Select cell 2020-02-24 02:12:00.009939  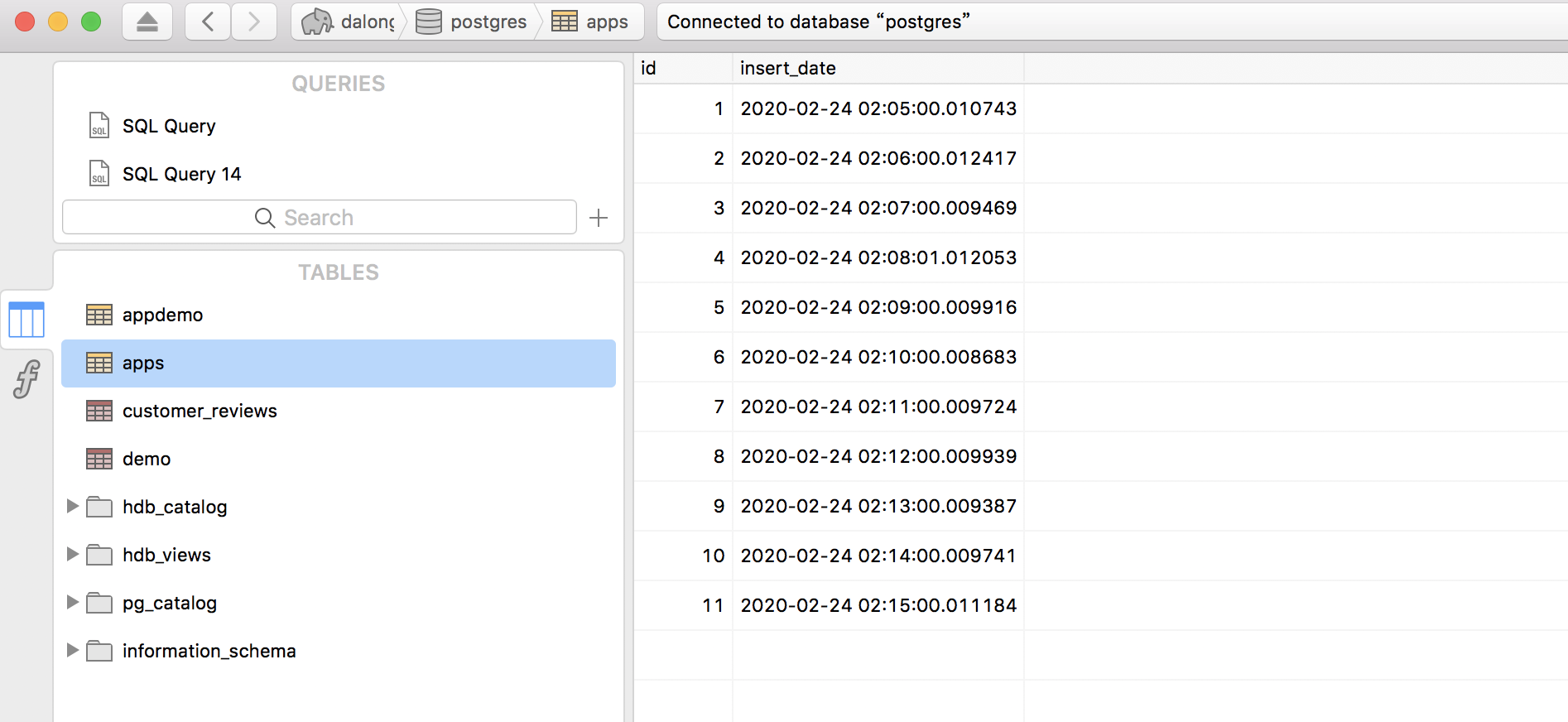tap(878, 456)
